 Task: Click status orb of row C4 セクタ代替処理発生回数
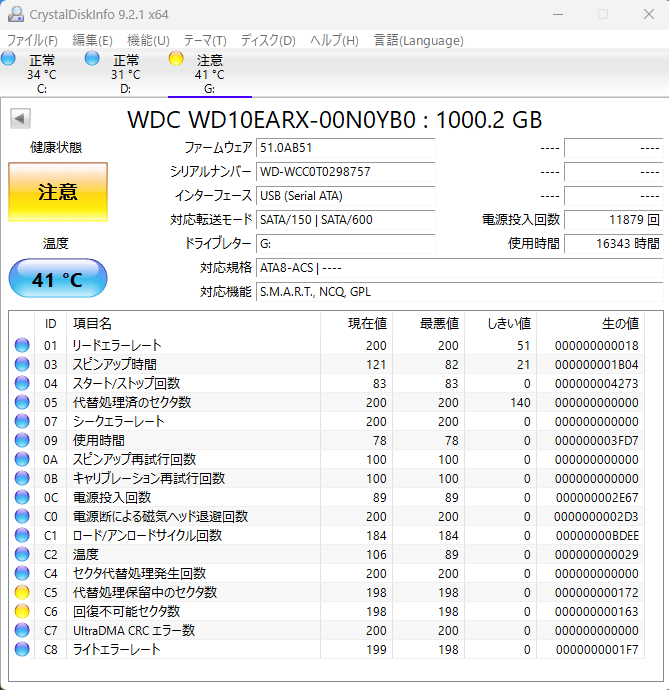22,573
